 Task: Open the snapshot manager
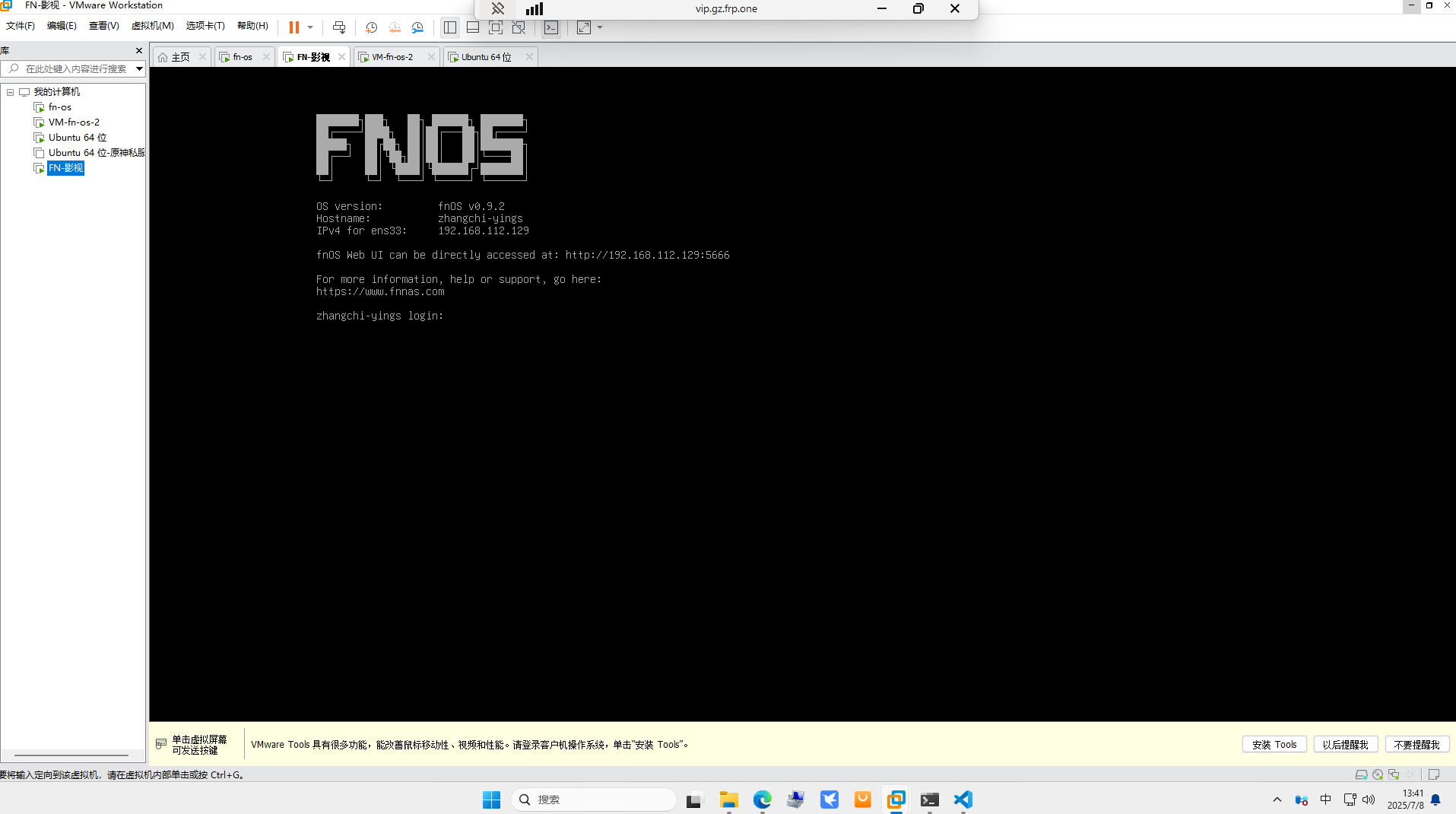click(x=417, y=27)
